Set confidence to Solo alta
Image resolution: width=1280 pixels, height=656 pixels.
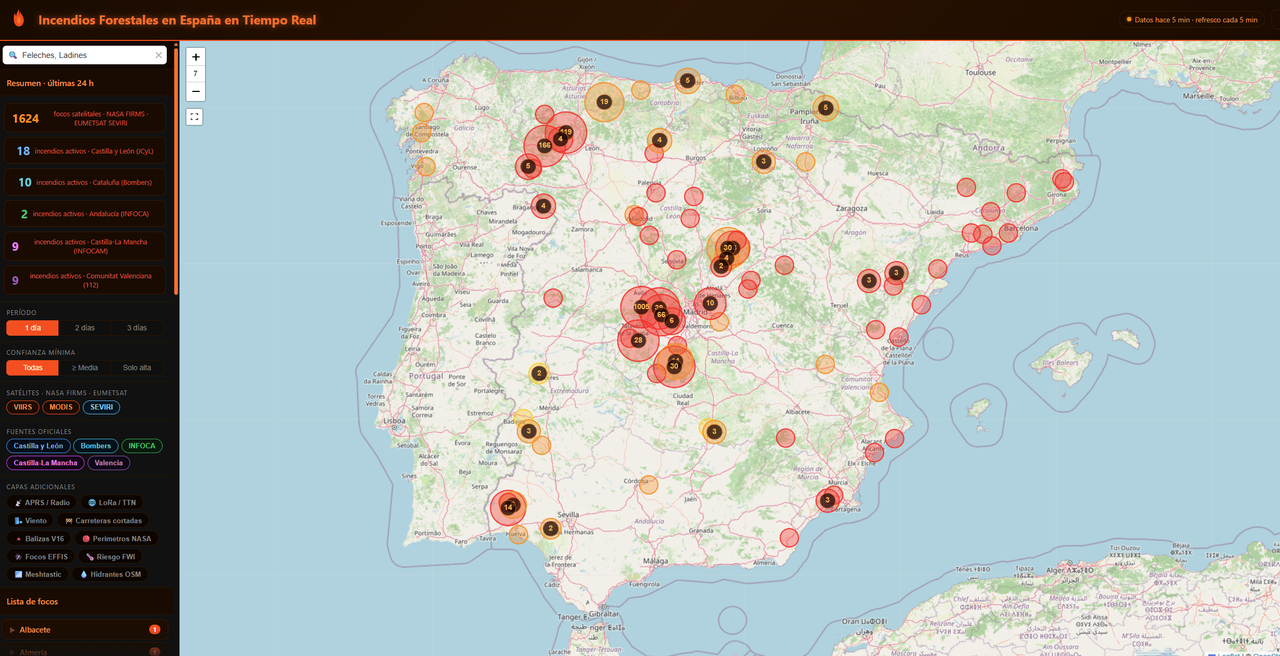click(137, 368)
